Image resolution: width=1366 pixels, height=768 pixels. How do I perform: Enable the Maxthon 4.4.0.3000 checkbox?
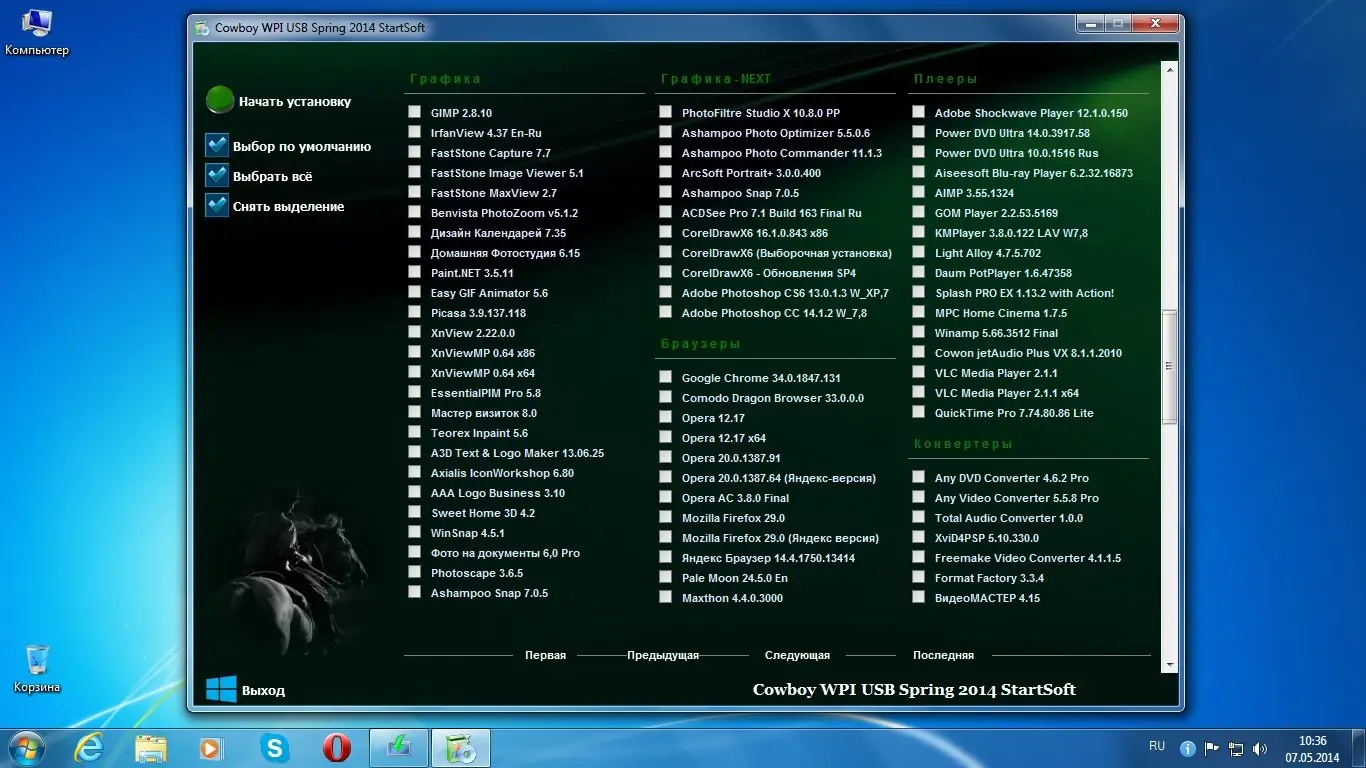tap(665, 597)
